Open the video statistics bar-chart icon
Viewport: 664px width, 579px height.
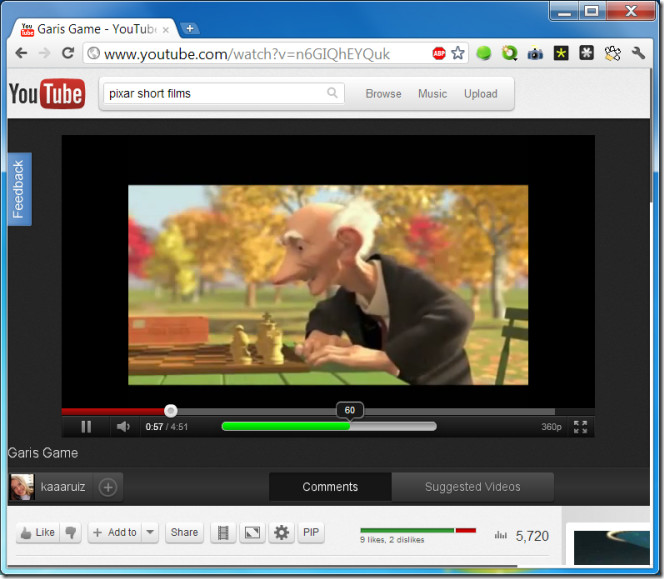501,535
